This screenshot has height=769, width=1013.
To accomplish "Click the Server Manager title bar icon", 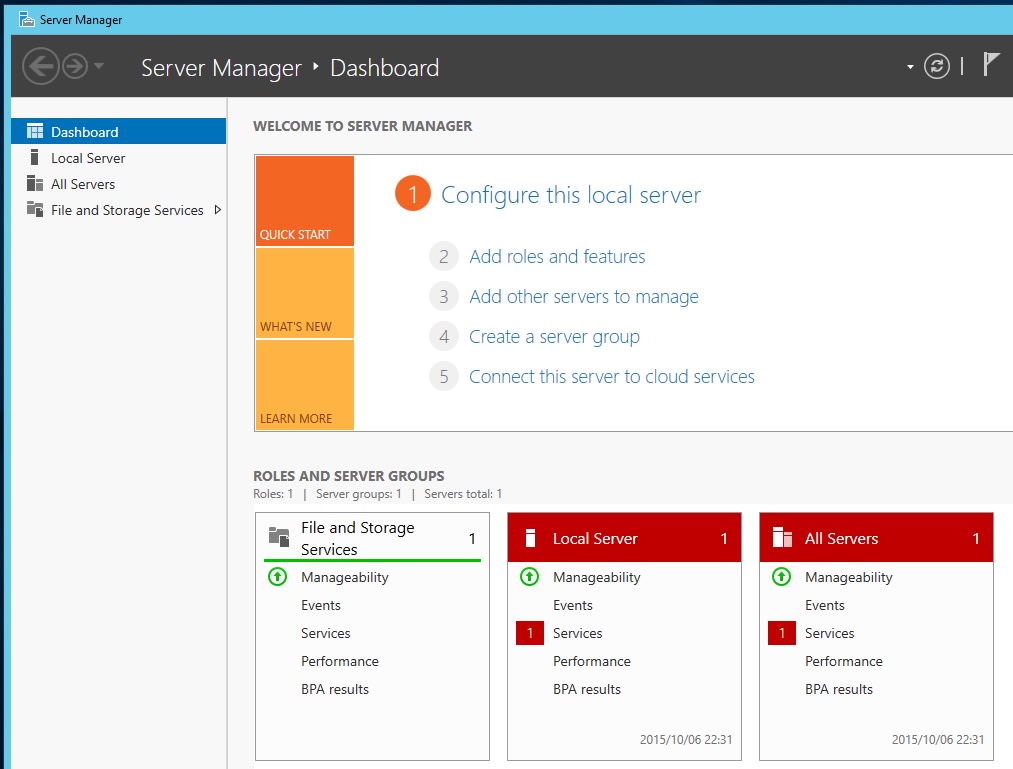I will [26, 19].
